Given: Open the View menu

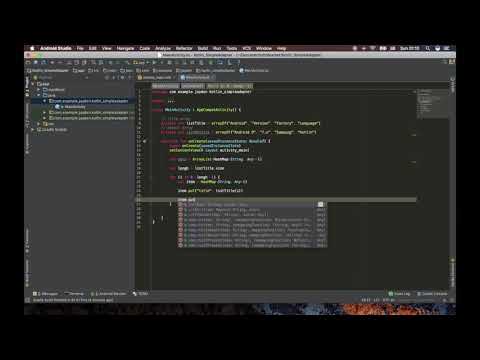Looking at the screenshot, I should 107,48.
